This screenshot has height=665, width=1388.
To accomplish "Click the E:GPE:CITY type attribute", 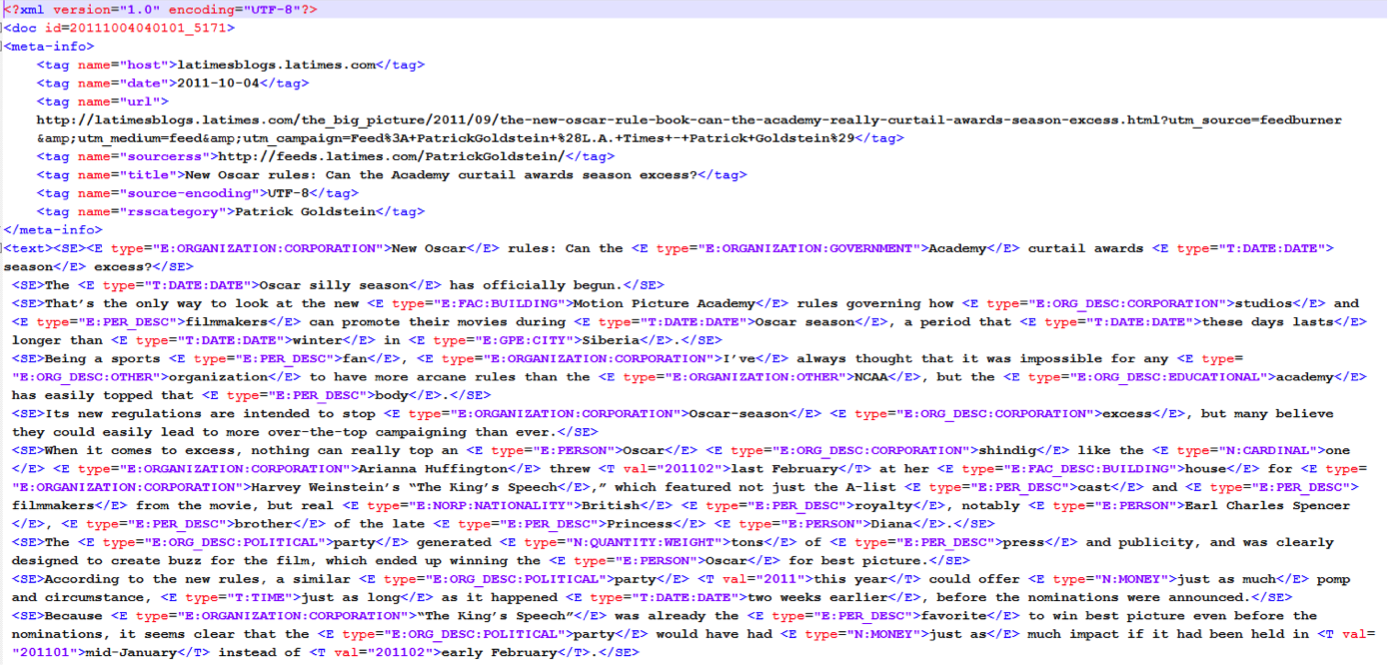I will pos(487,340).
